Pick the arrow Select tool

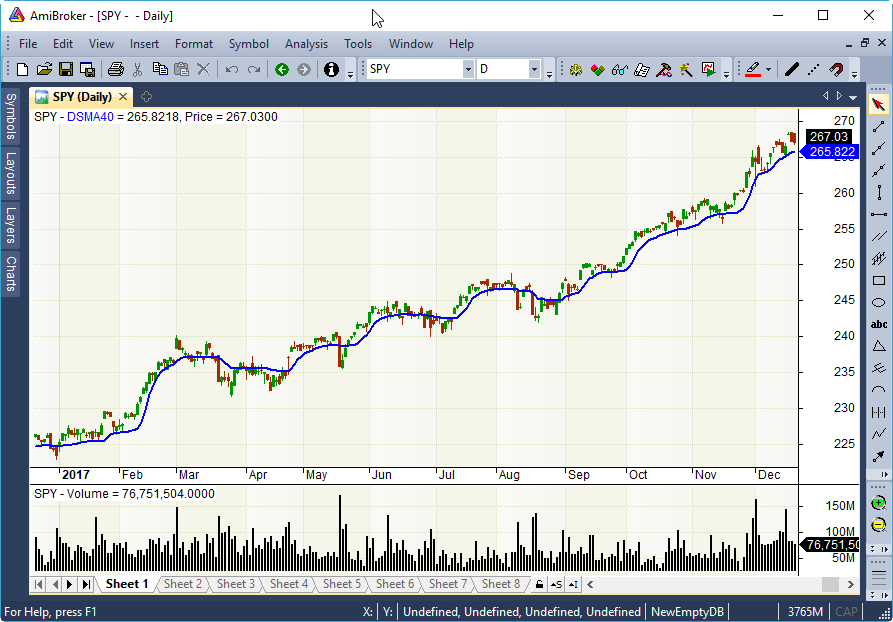[x=878, y=104]
